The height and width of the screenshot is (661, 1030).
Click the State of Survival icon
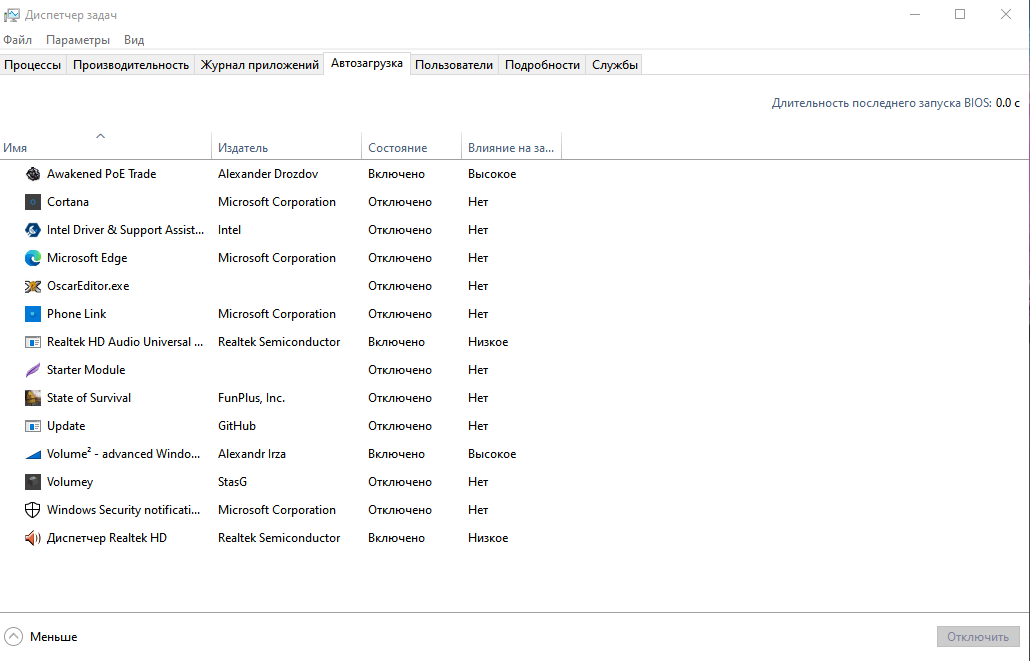pyautogui.click(x=33, y=398)
